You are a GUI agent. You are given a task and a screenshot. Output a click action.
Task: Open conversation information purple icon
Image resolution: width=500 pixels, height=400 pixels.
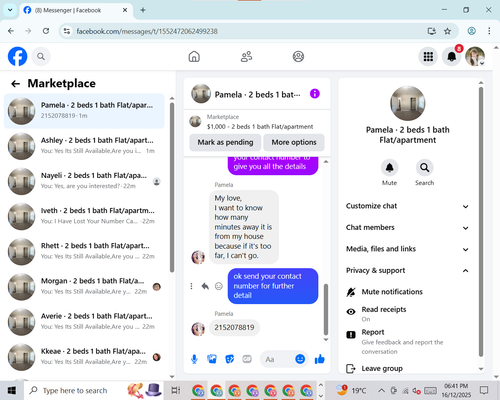click(315, 94)
